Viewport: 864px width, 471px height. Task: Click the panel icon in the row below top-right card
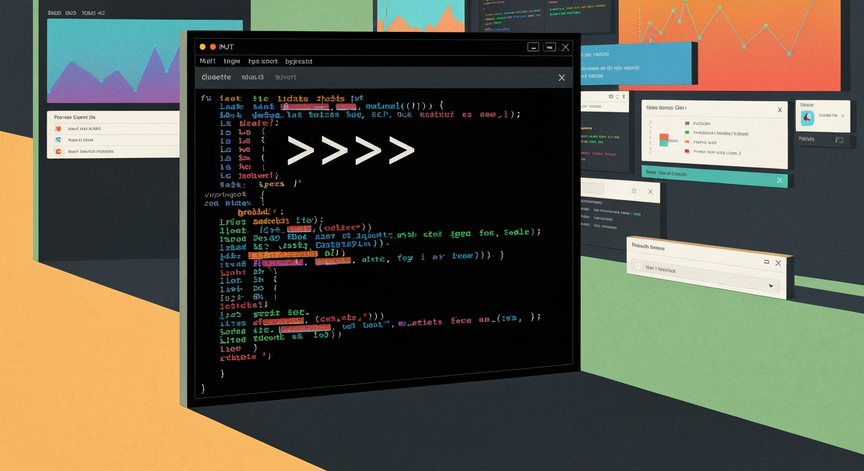pos(839,140)
